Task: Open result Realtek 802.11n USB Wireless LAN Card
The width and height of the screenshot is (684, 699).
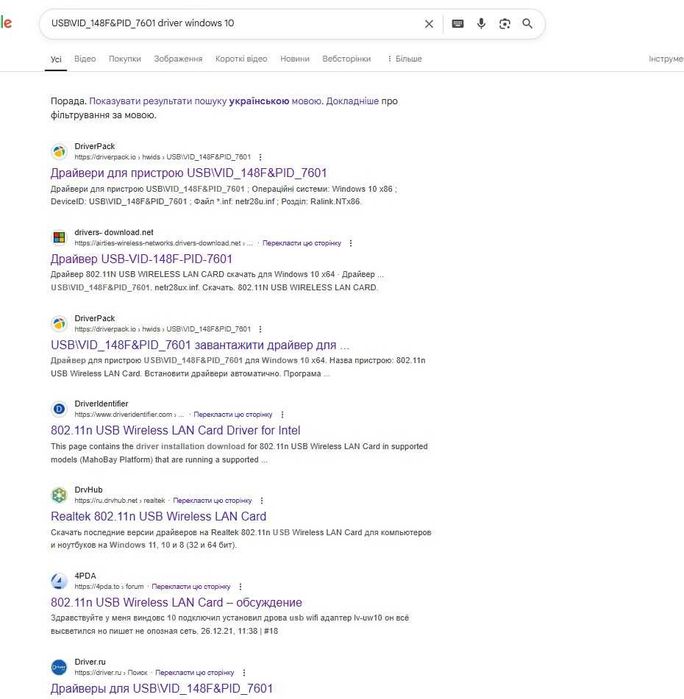Action: (158, 517)
